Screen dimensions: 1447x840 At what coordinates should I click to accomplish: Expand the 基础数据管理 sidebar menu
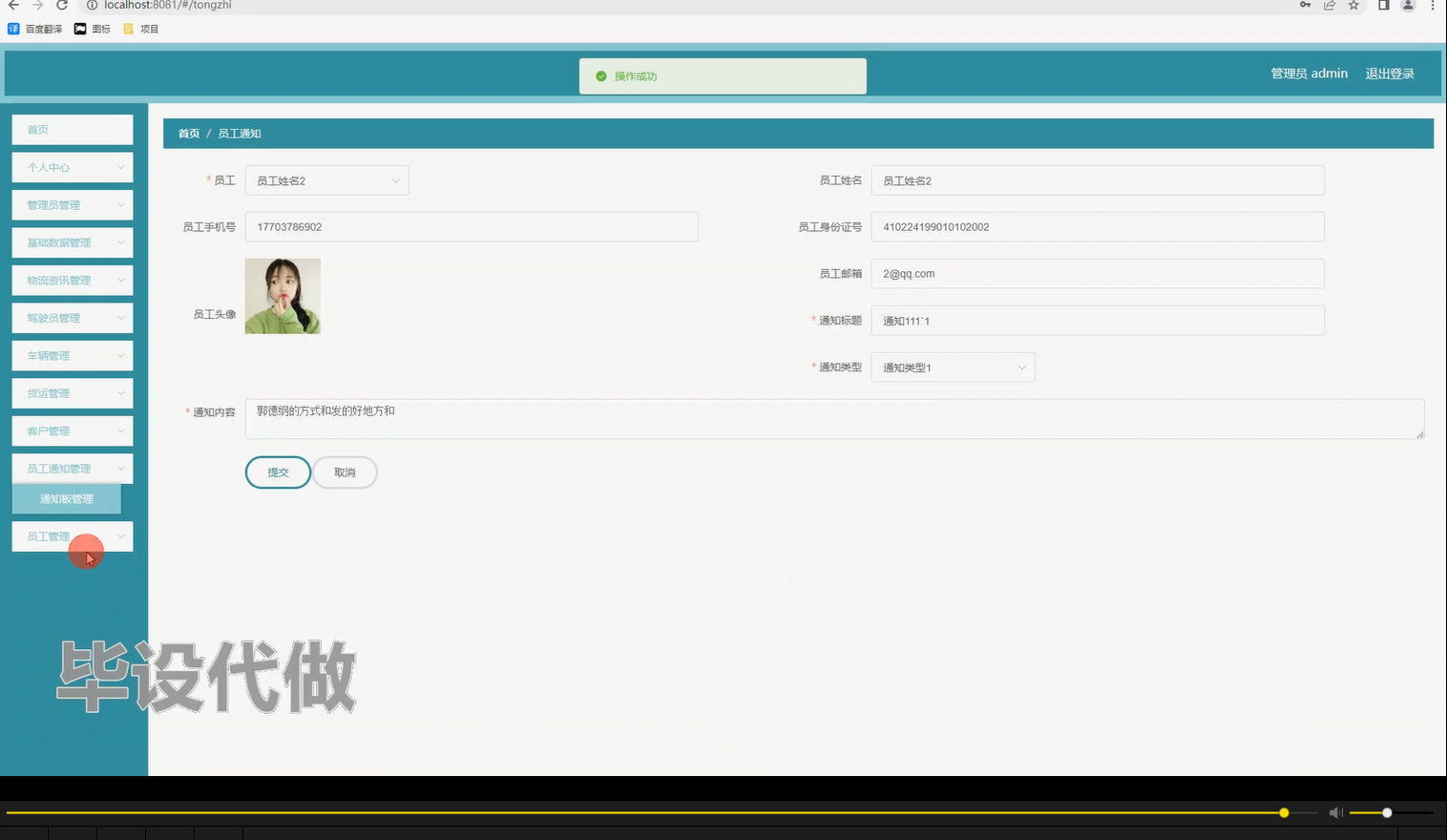(x=73, y=242)
